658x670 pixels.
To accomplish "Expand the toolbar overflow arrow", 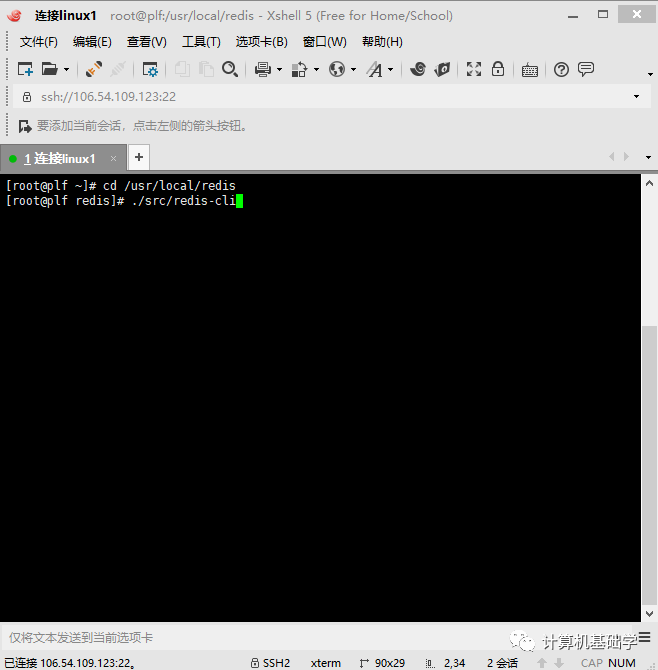I will (x=650, y=74).
